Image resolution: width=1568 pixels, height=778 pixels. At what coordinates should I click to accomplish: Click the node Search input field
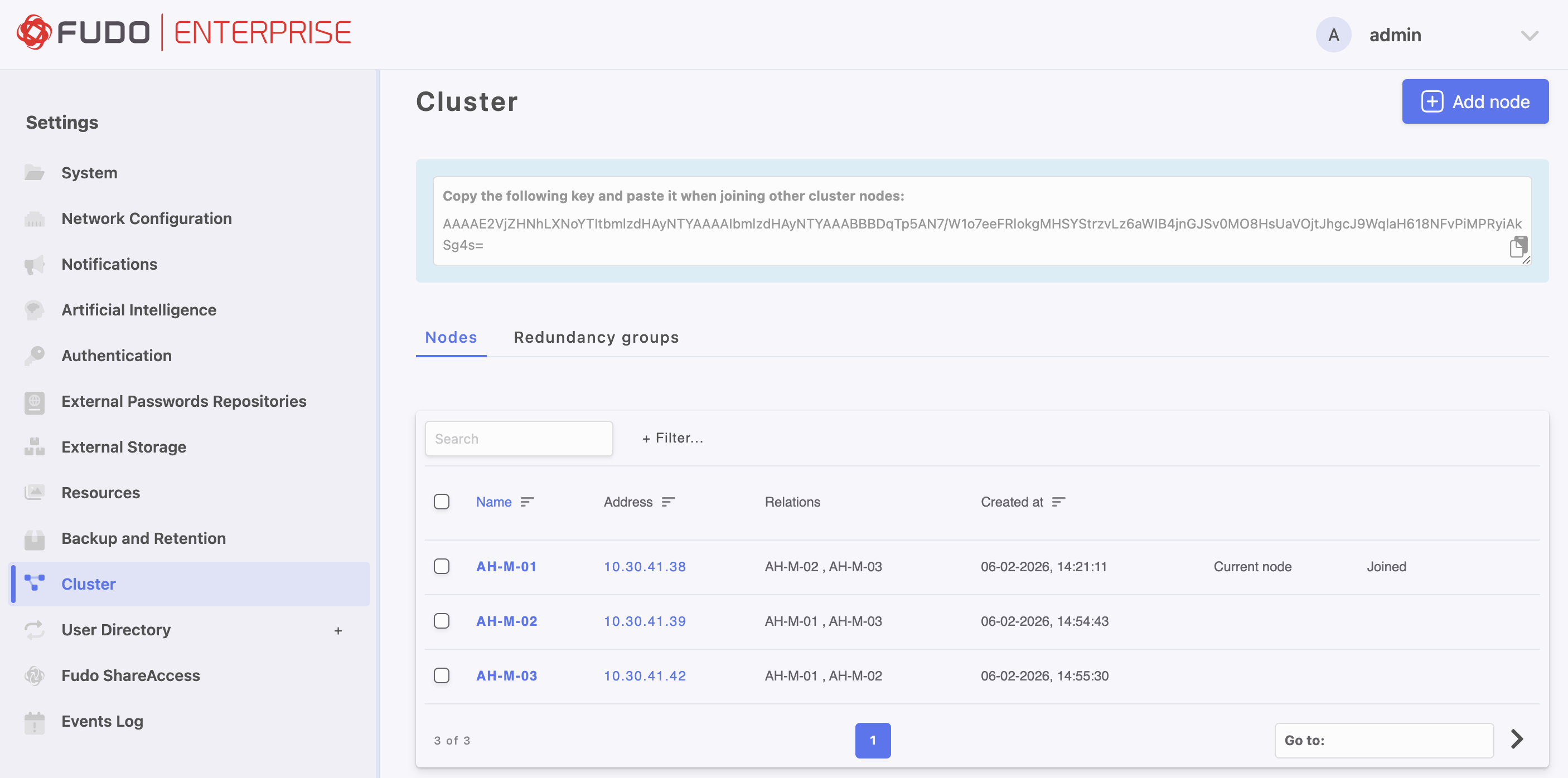point(519,439)
